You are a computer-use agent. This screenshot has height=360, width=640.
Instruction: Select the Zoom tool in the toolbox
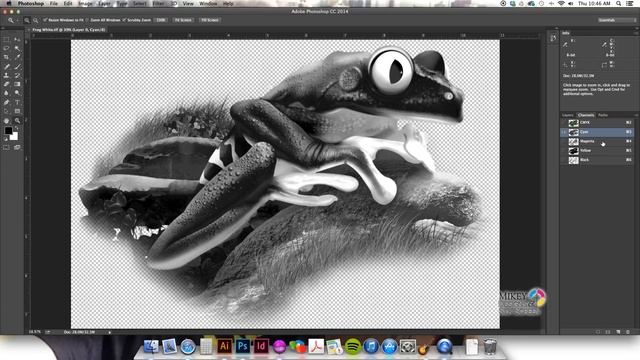(x=17, y=120)
